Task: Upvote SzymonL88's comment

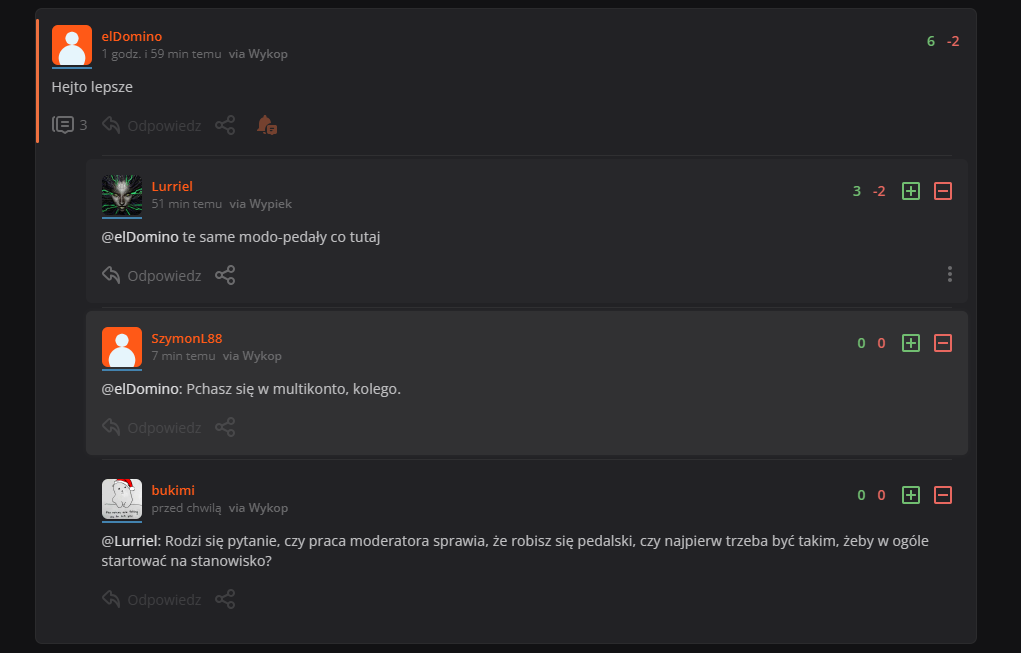Action: coord(910,343)
